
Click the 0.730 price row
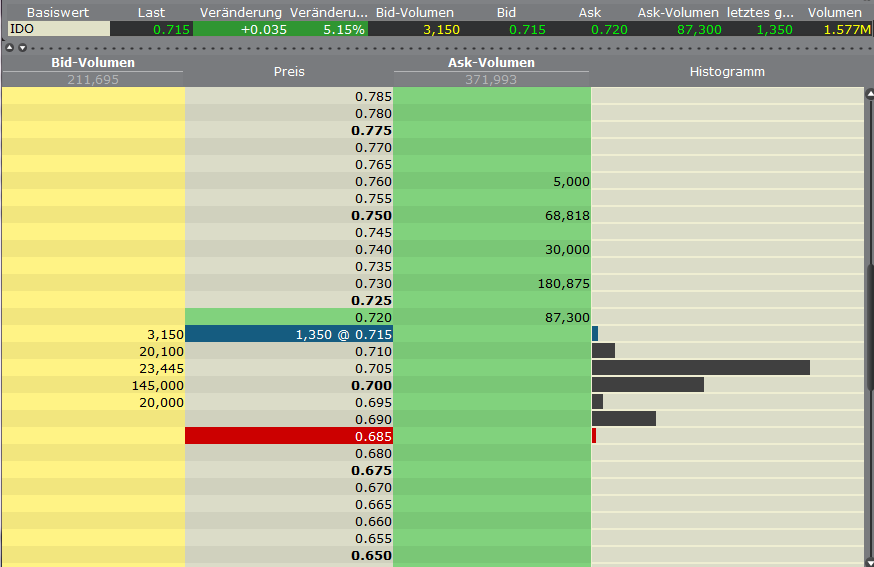point(289,283)
